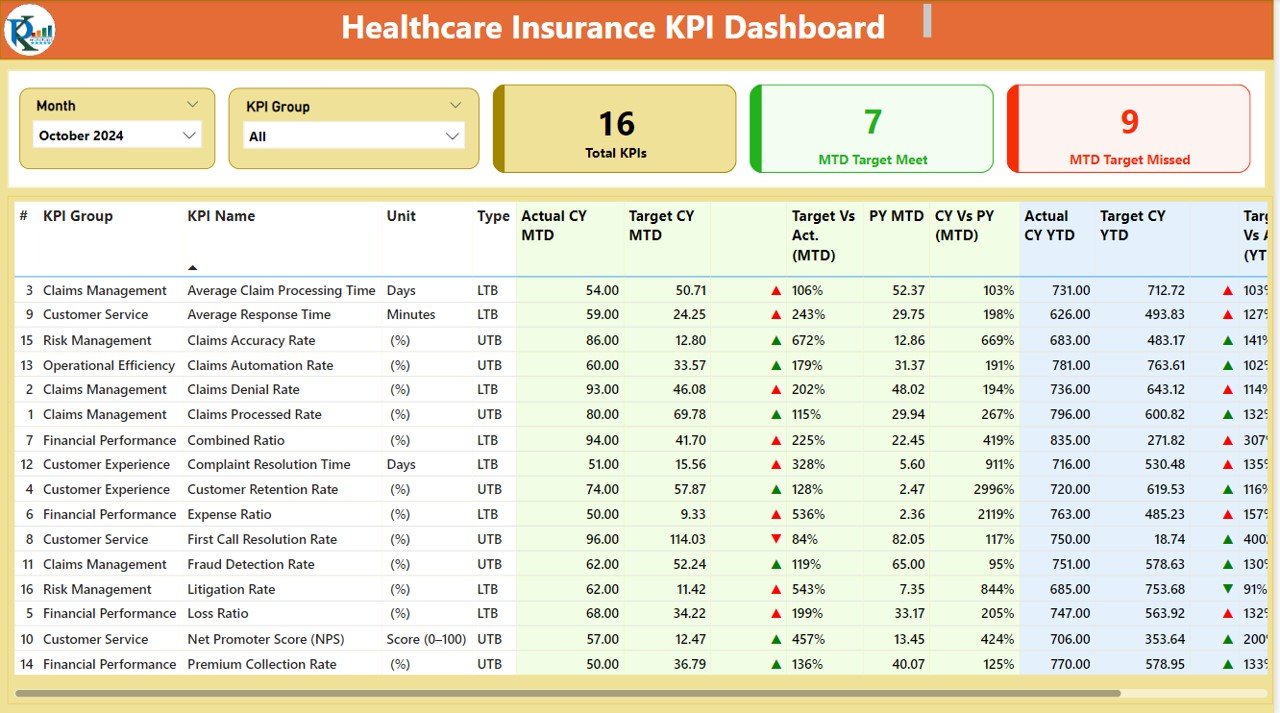Sort by KPI Name column header

click(x=221, y=216)
